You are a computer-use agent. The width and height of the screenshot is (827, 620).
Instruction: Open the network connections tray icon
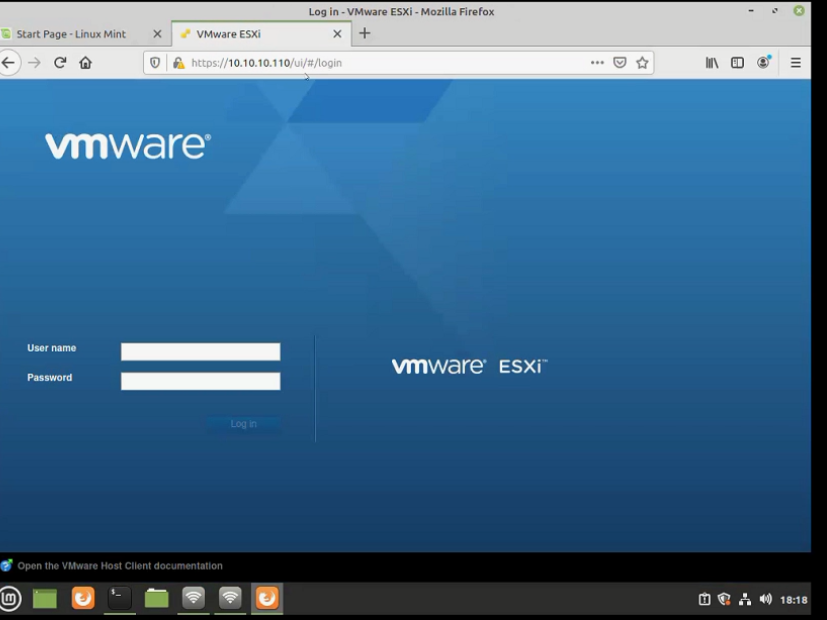click(x=745, y=599)
